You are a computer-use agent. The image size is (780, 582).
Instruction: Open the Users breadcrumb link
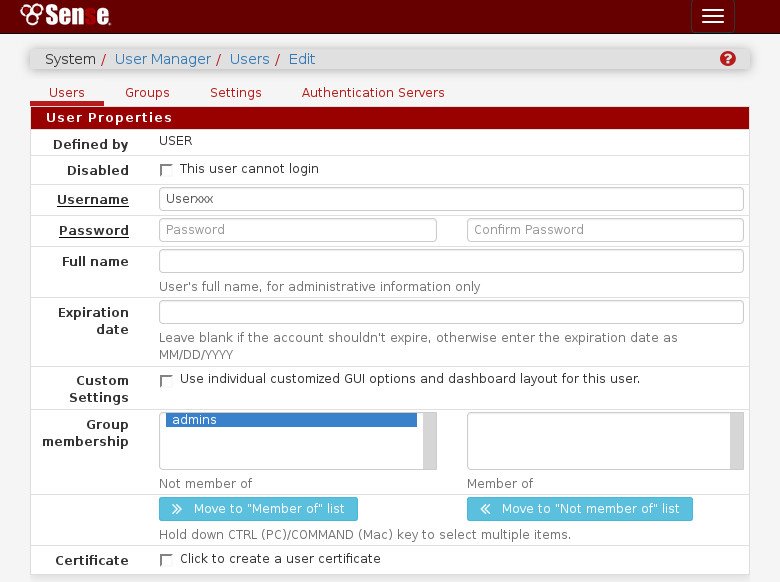(x=249, y=59)
